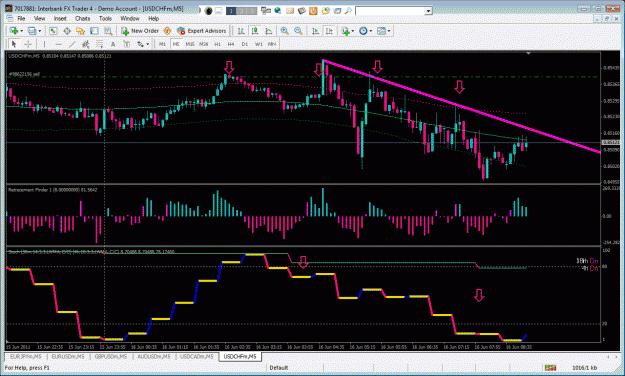The image size is (625, 376).
Task: Open the Insert menu
Action: click(60, 18)
